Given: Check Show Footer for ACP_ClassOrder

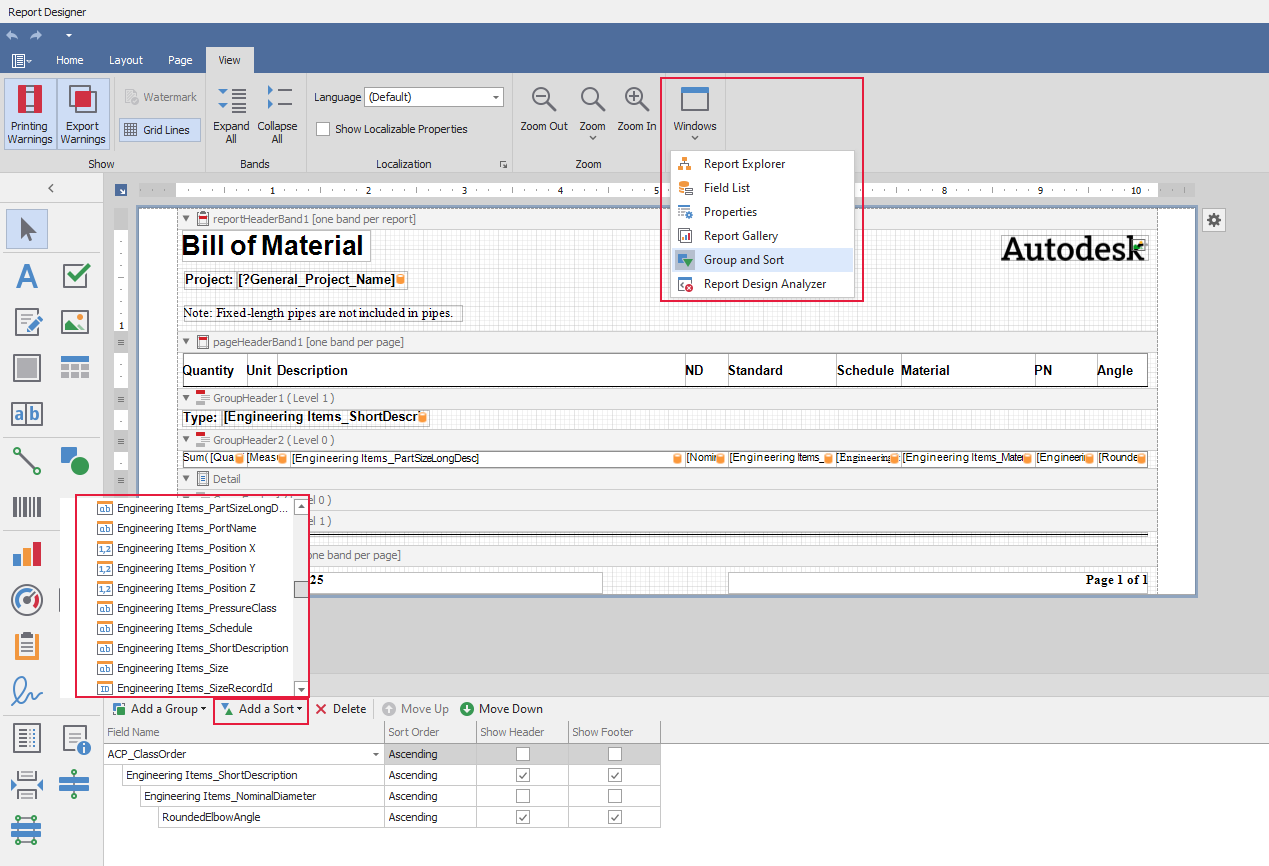Looking at the screenshot, I should click(615, 754).
